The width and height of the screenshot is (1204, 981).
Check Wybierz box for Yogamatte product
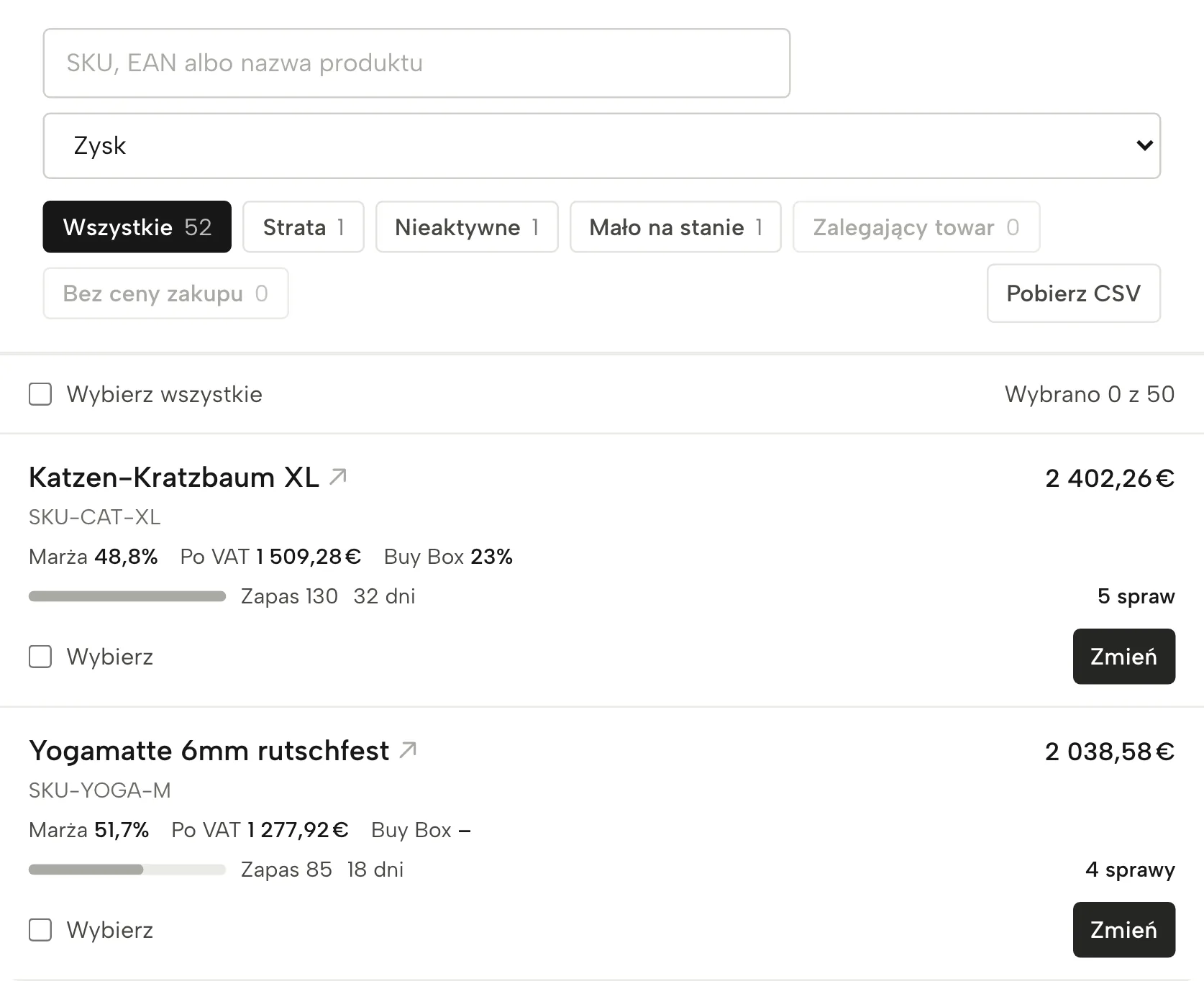coord(40,929)
